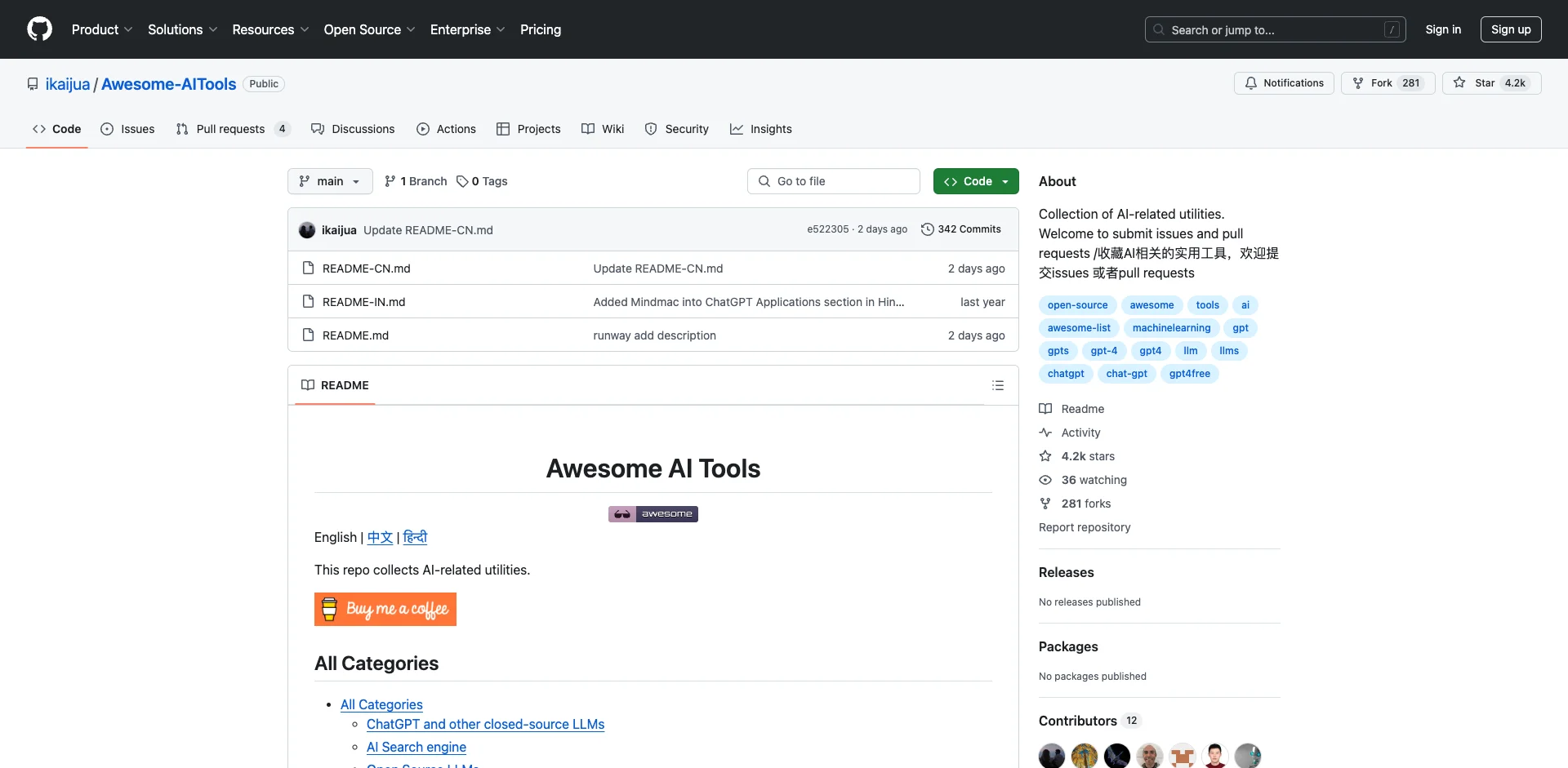The width and height of the screenshot is (1568, 768).
Task: Open the README.md file
Action: [355, 335]
